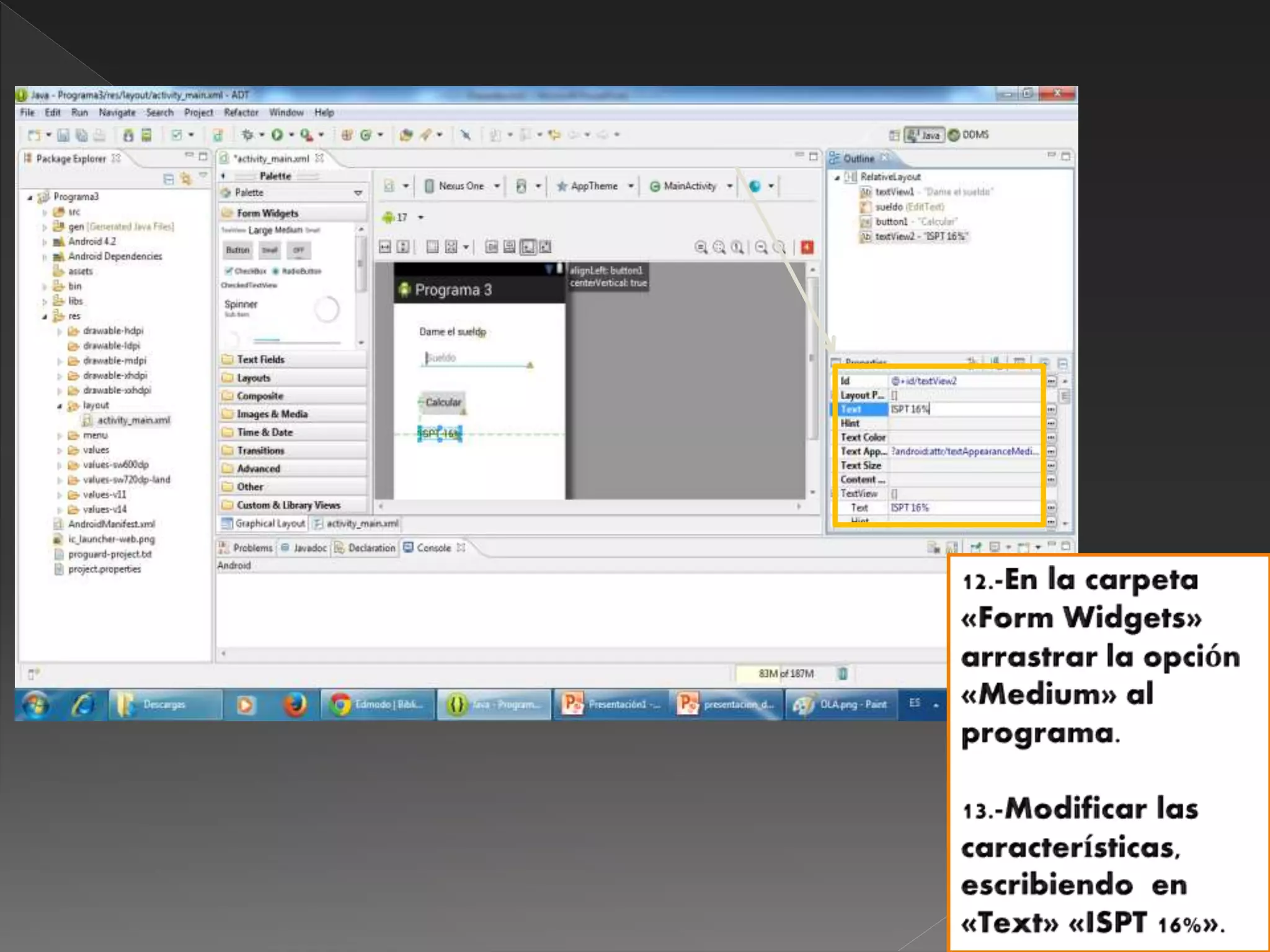Image resolution: width=1270 pixels, height=952 pixels.
Task: Click the Android SDK Manager toolbar icon
Action: point(128,135)
